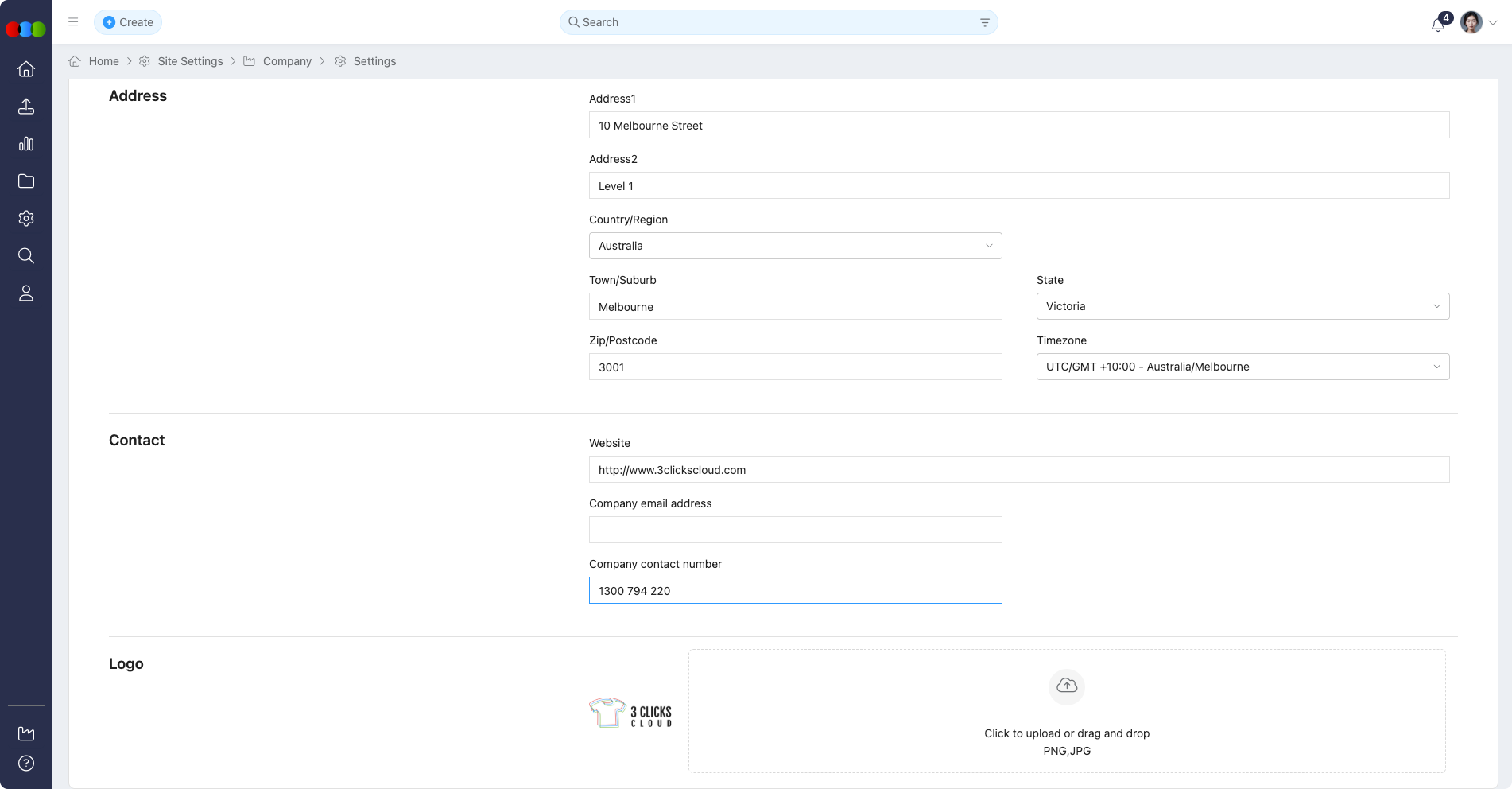Open the folder icon in sidebar

pyautogui.click(x=26, y=181)
